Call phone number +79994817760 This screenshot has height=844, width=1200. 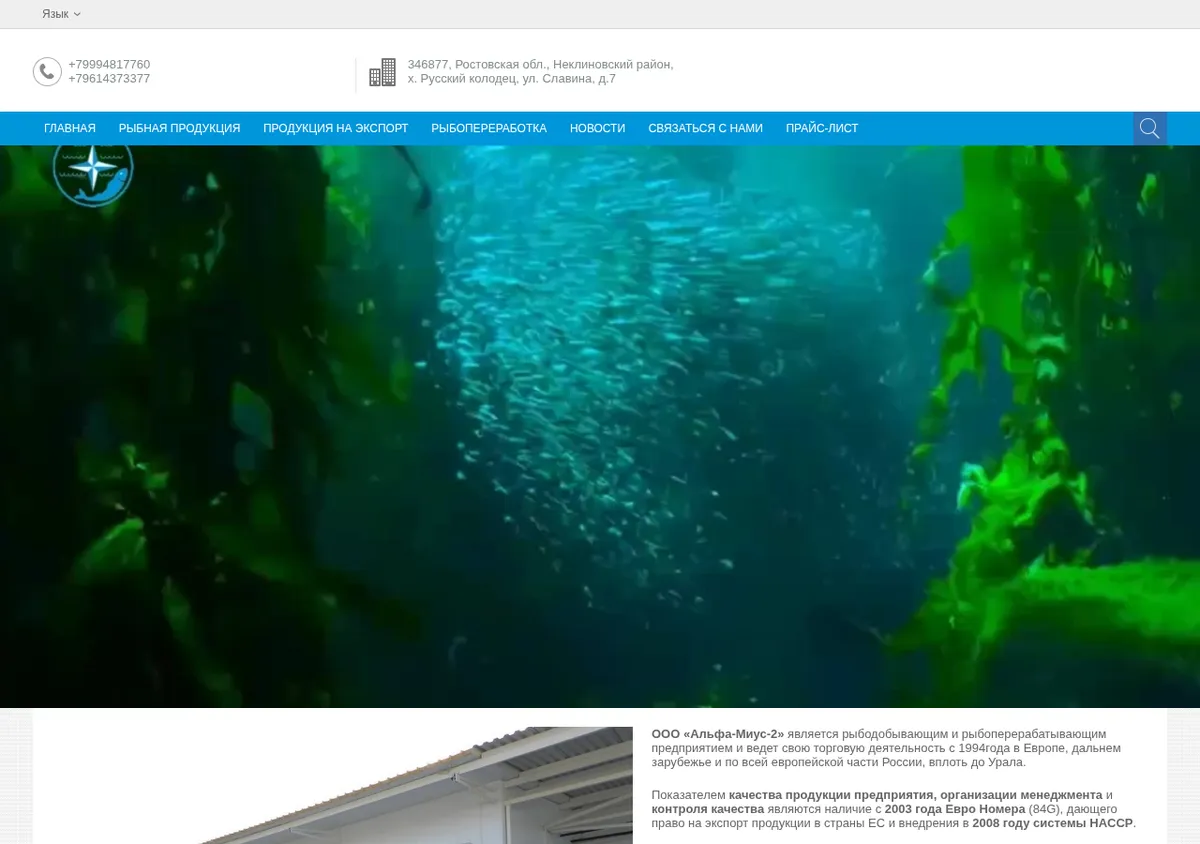pyautogui.click(x=109, y=64)
